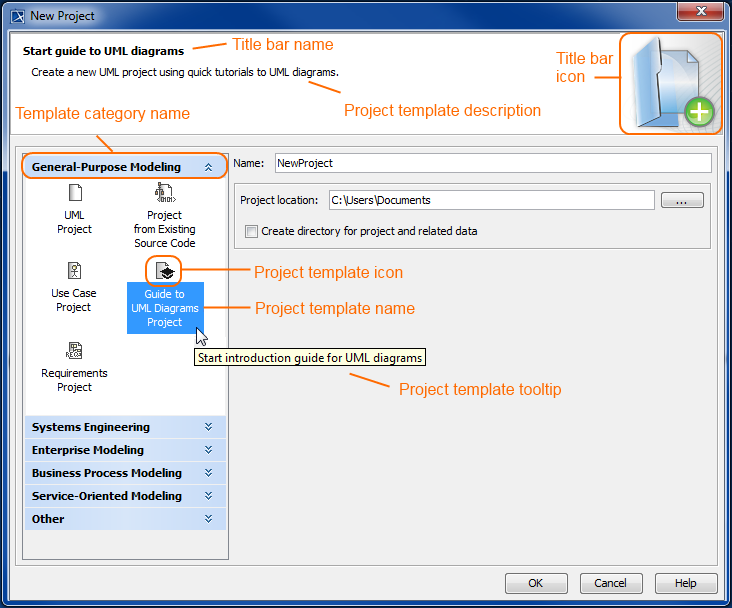Click Project from Existing Source Code label
The height and width of the screenshot is (608, 732).
tap(164, 229)
